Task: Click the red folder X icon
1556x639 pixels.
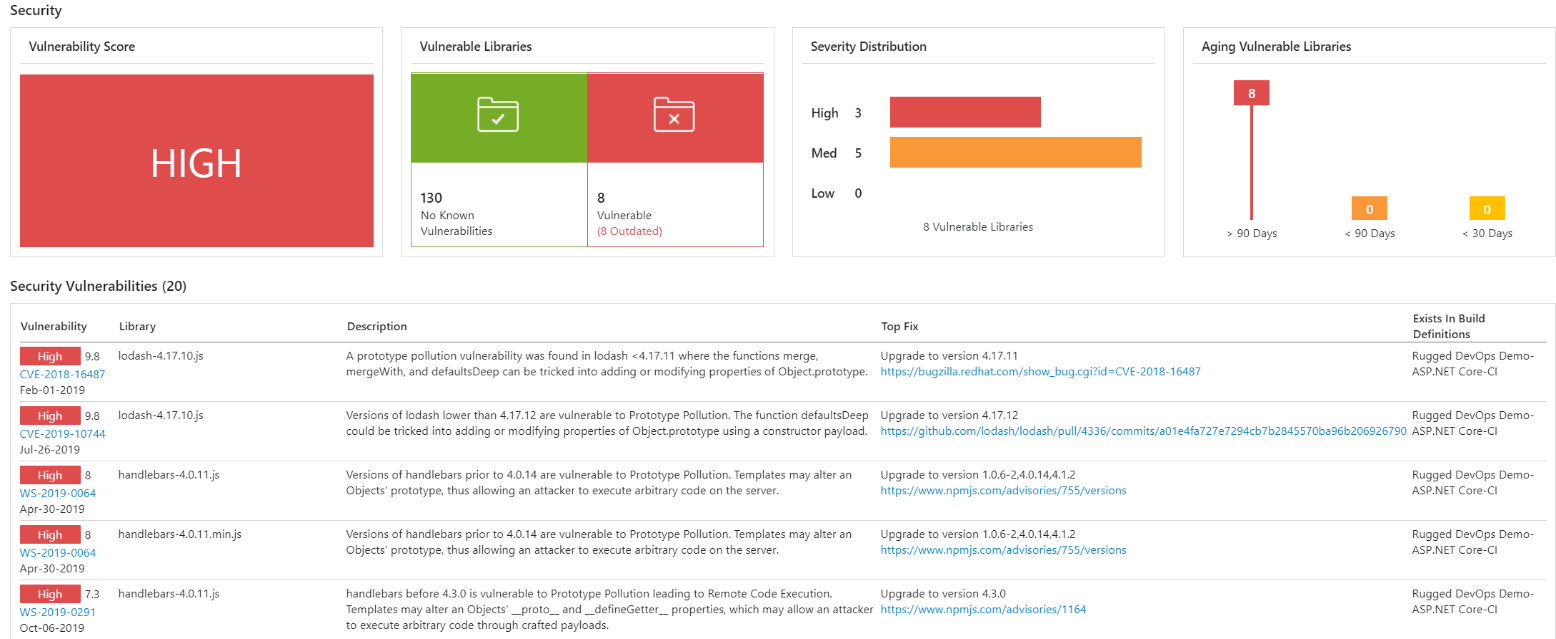Action: click(674, 115)
